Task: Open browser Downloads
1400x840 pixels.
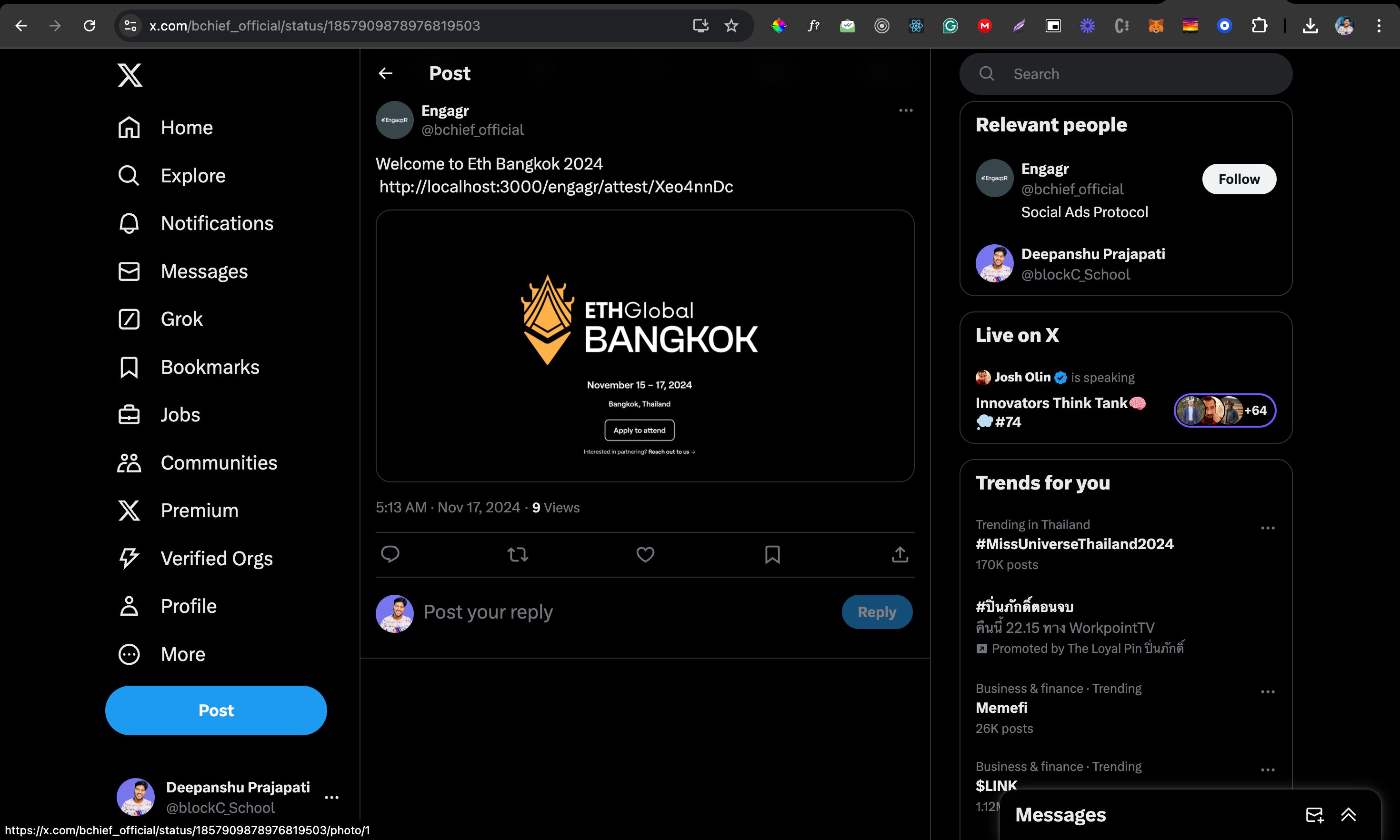Action: (x=1310, y=25)
